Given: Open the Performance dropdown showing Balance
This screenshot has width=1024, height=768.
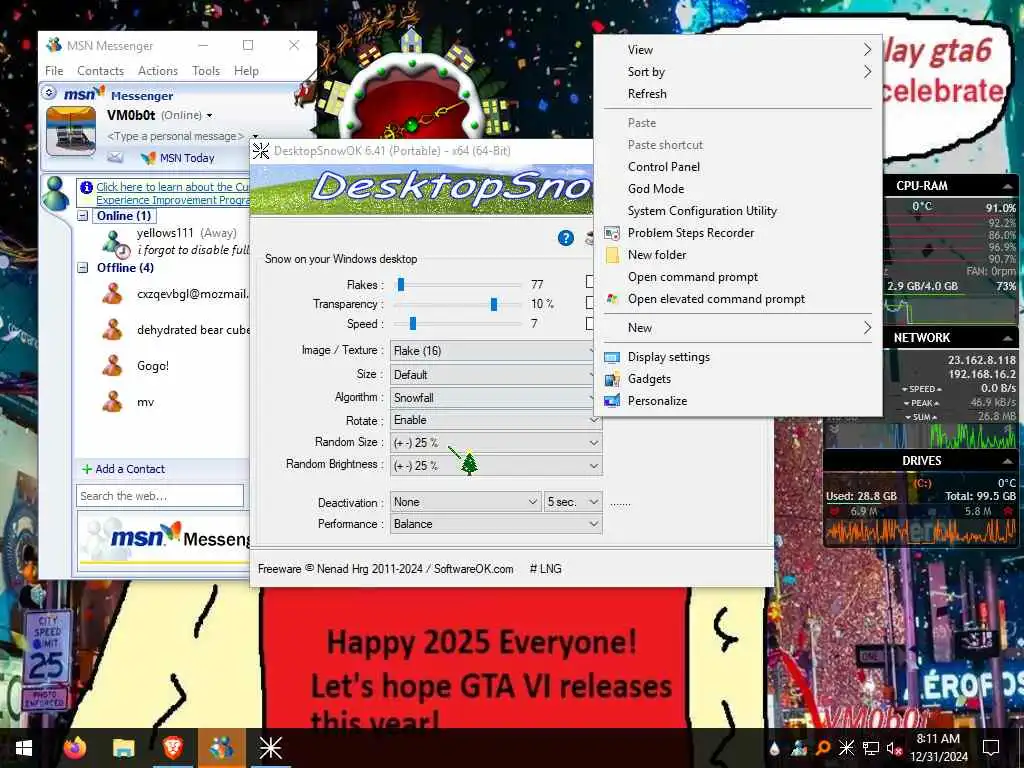Looking at the screenshot, I should (496, 524).
